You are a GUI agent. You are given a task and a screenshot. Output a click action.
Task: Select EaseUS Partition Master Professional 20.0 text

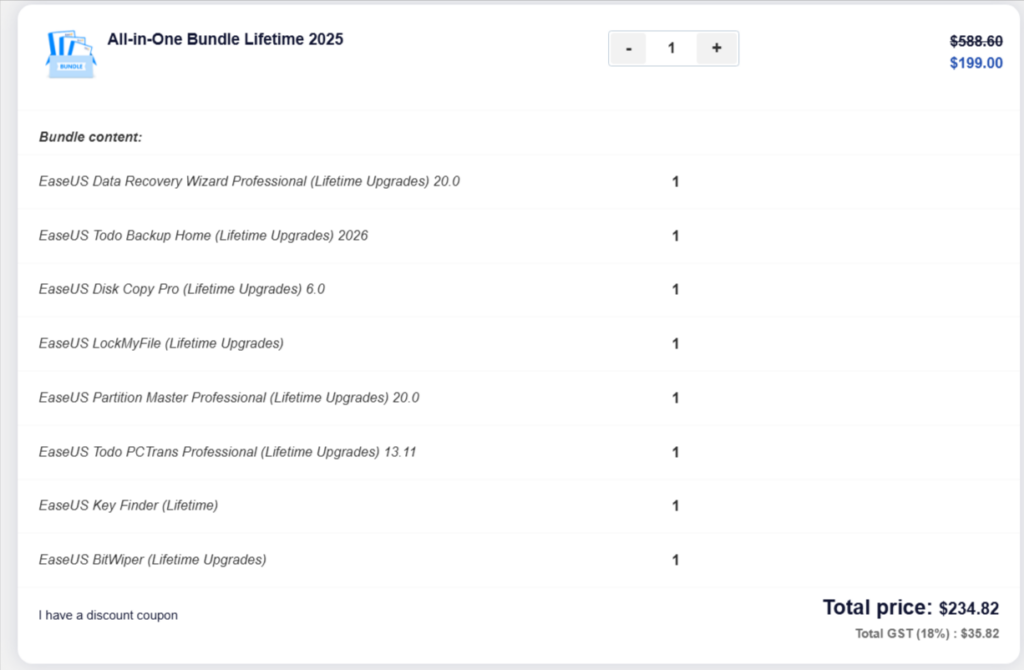tap(229, 398)
